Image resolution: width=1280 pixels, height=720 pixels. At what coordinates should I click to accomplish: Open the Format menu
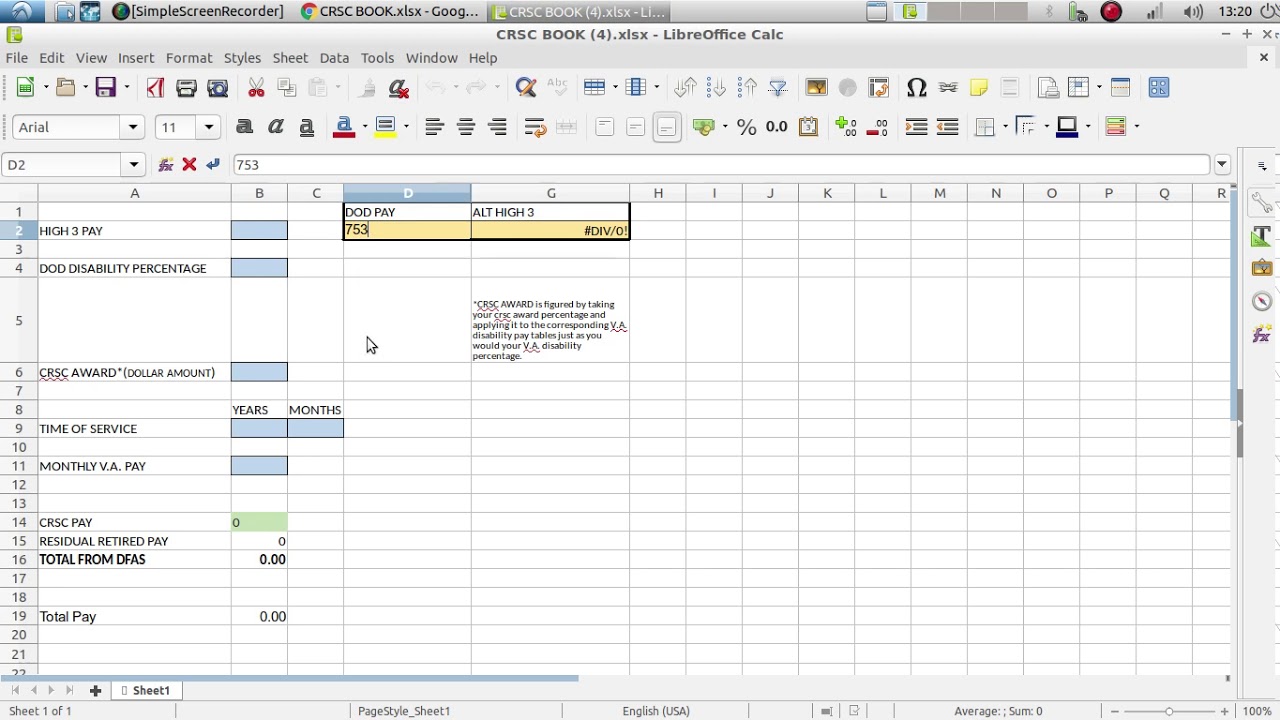point(189,58)
